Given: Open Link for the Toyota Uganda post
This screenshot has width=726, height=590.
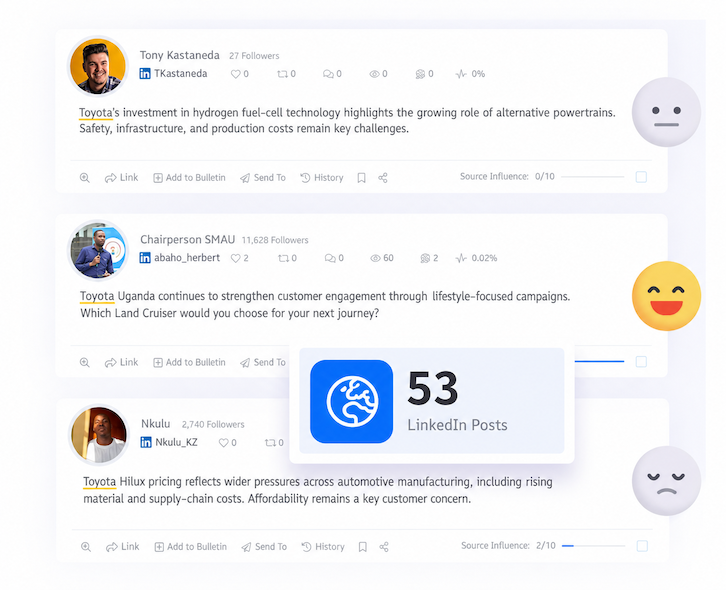Looking at the screenshot, I should pyautogui.click(x=121, y=363).
